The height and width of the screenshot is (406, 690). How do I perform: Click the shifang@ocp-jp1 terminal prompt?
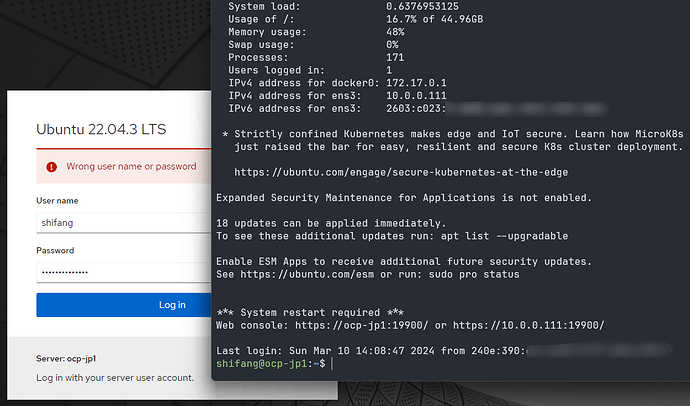(271, 363)
